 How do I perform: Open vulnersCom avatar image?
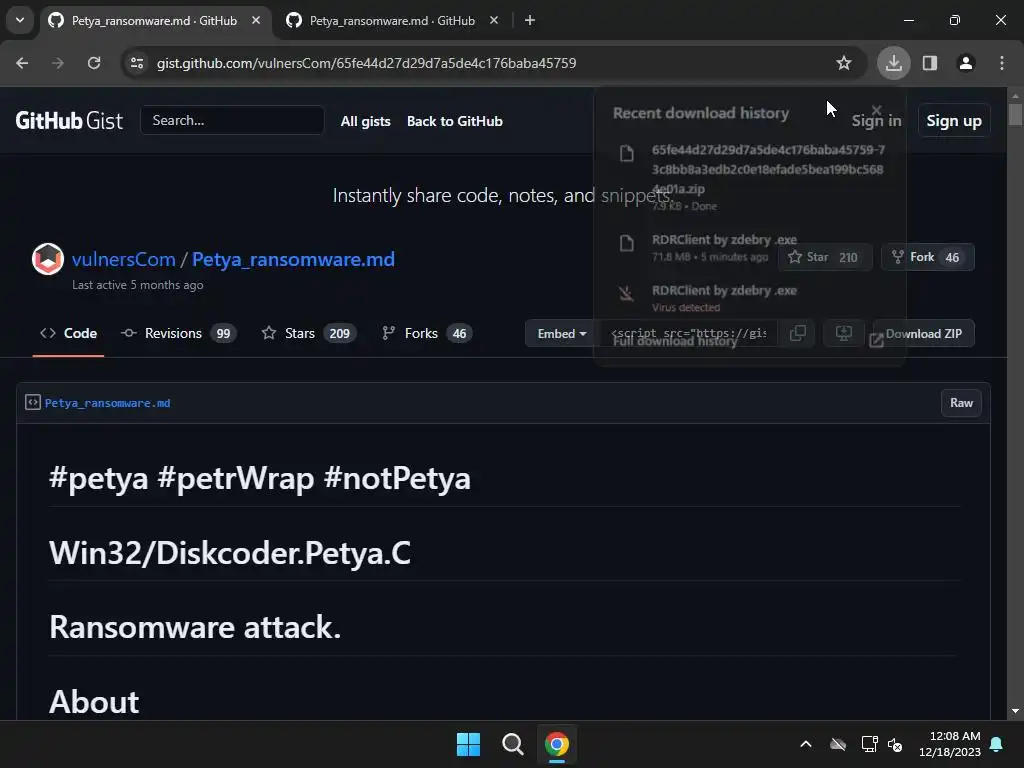tap(48, 259)
